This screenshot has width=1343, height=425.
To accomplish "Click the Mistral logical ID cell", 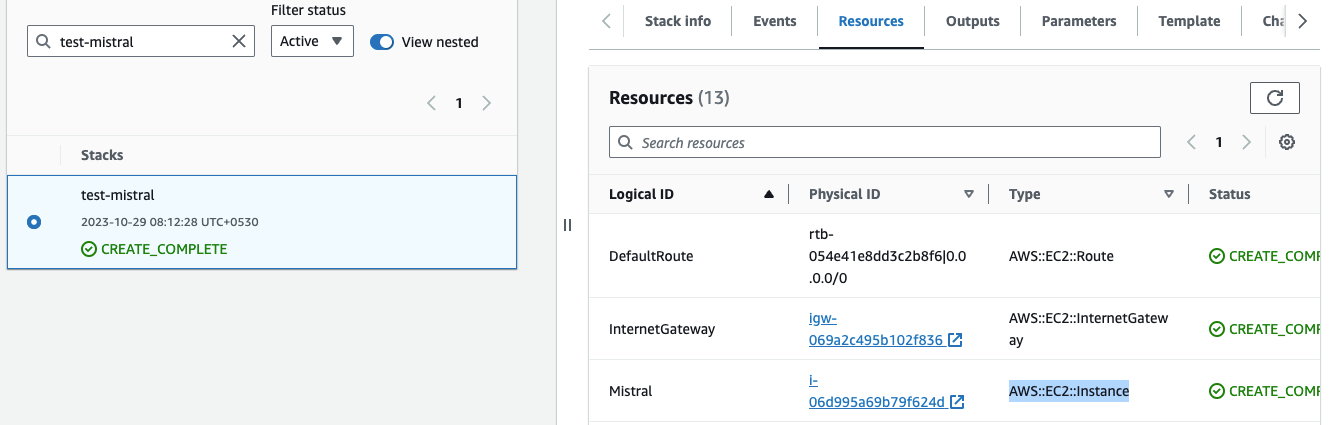I will [630, 391].
